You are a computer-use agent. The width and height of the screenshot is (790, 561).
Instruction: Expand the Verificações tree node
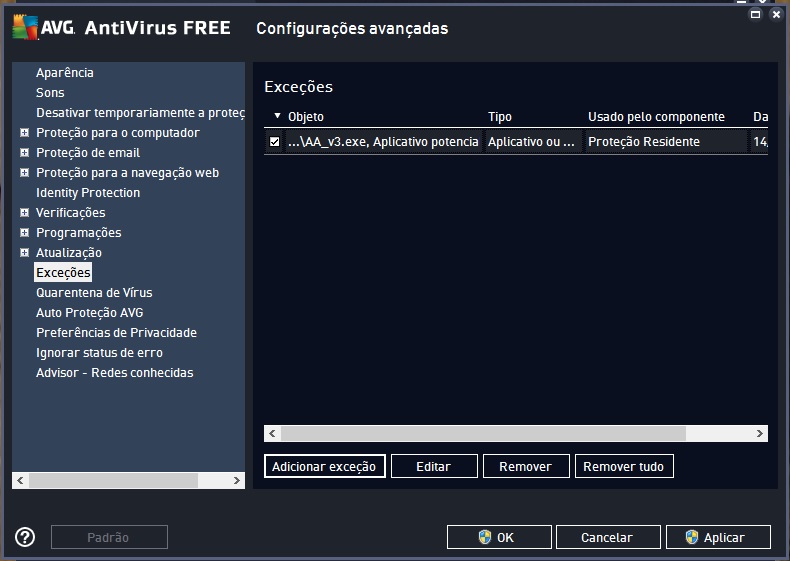(24, 213)
